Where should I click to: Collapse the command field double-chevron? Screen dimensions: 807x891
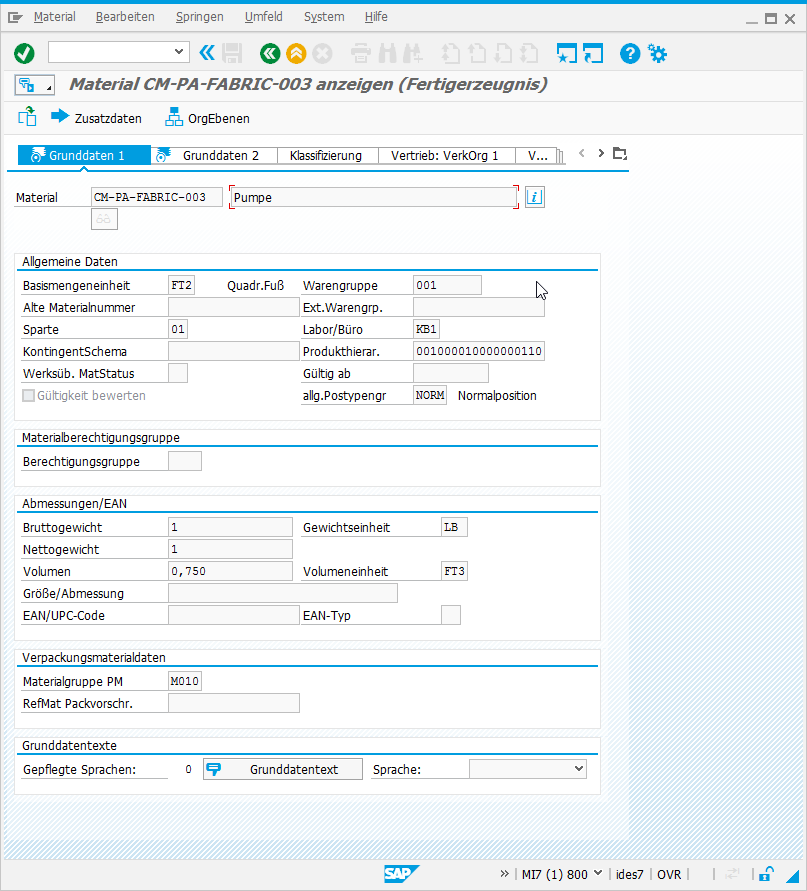207,53
